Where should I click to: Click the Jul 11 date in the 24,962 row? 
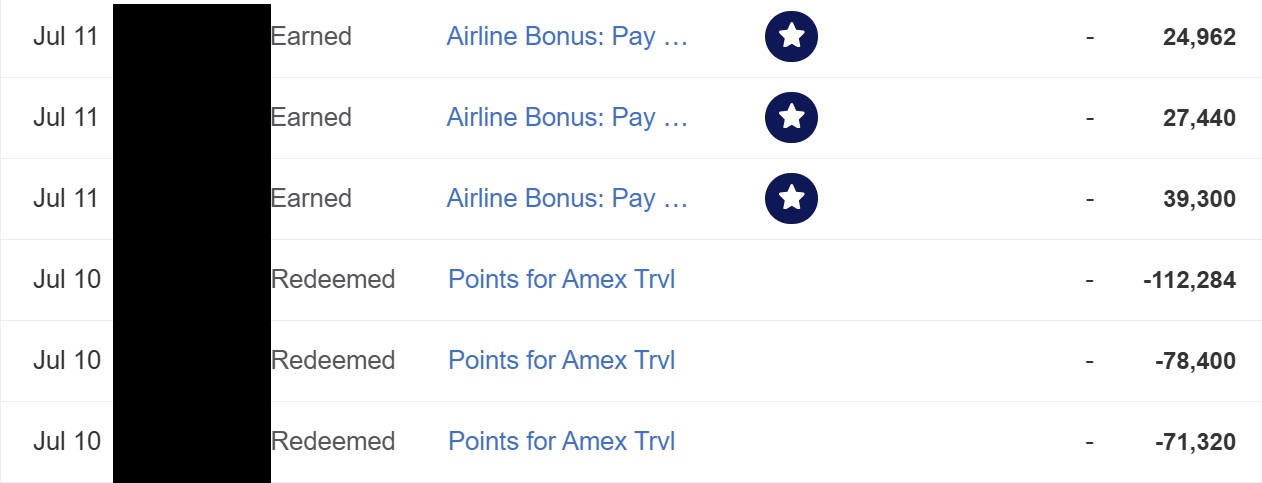point(66,37)
